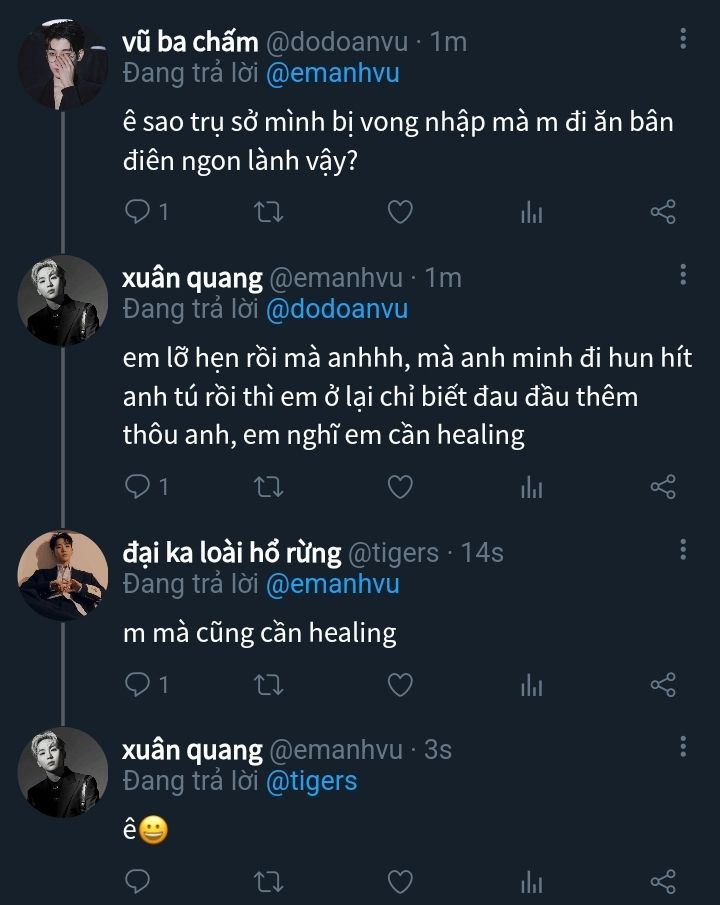Viewport: 720px width, 905px height.
Task: Retweet xuân quang's healing tweet
Action: pos(269,487)
